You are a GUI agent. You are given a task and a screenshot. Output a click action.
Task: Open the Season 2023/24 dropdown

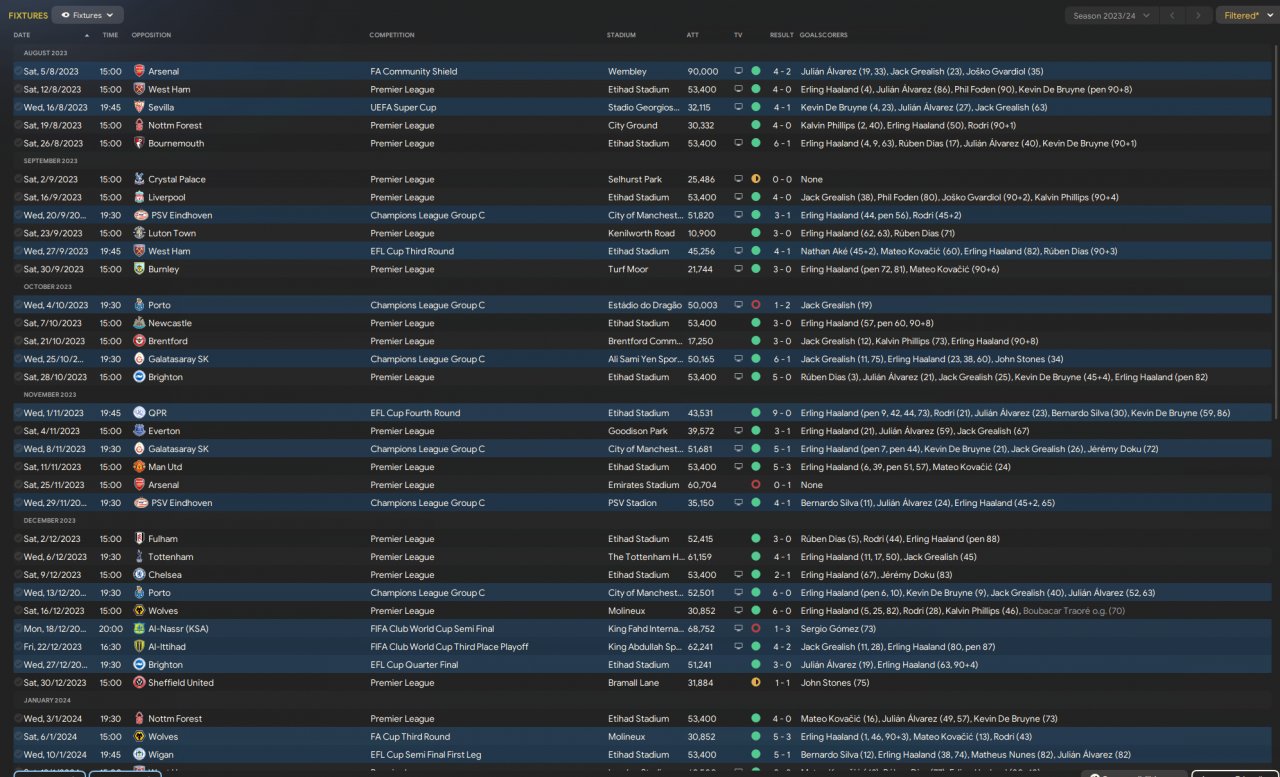(1112, 16)
